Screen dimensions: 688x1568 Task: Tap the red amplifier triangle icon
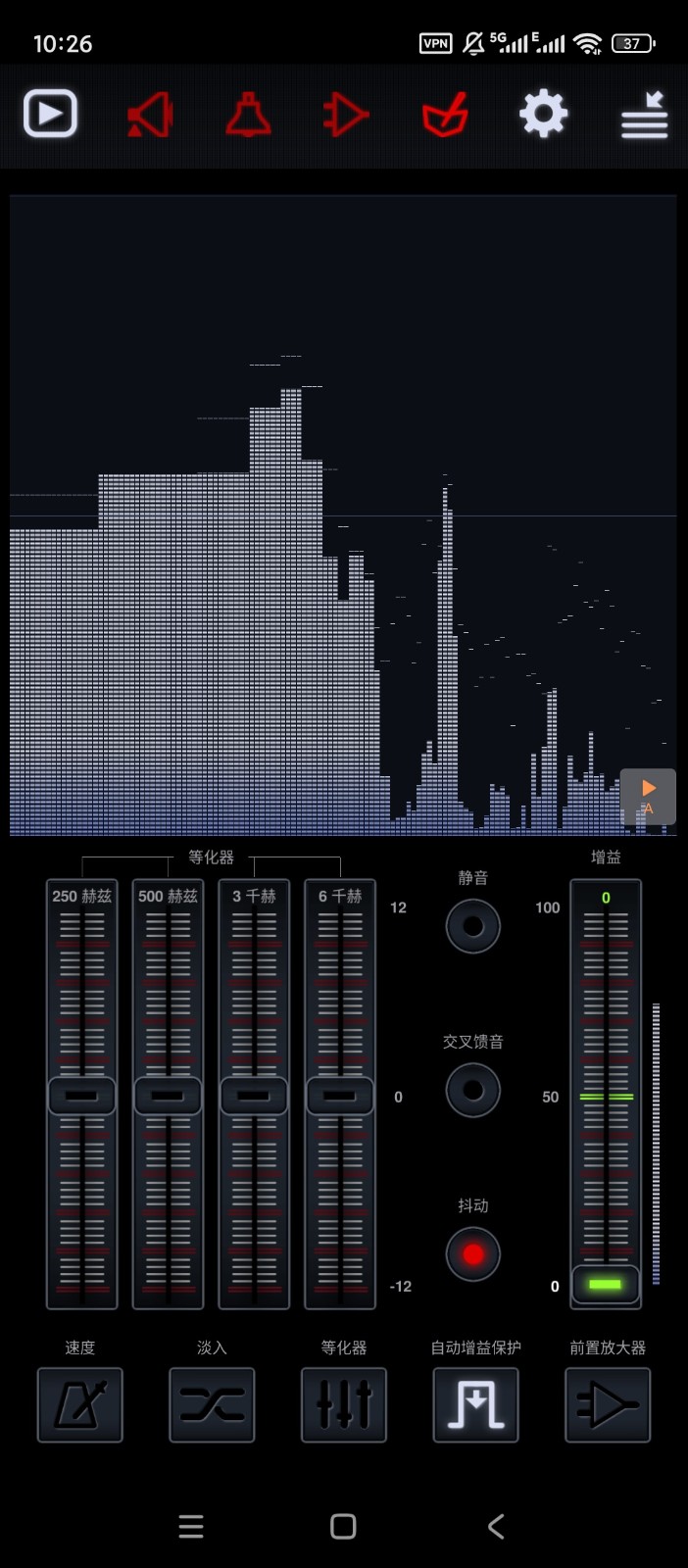[346, 116]
